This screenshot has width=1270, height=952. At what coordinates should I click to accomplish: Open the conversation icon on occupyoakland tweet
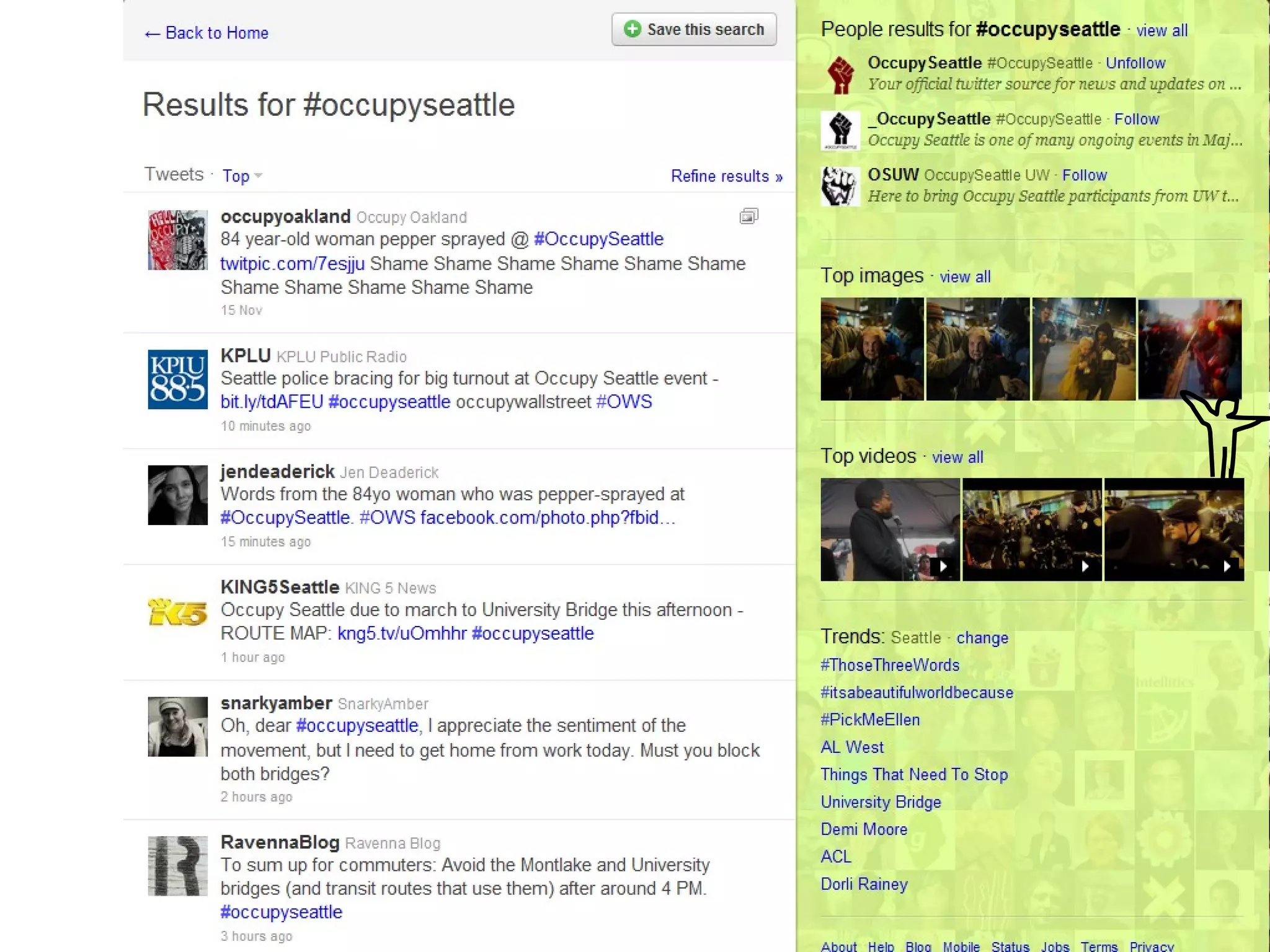pyautogui.click(x=748, y=216)
